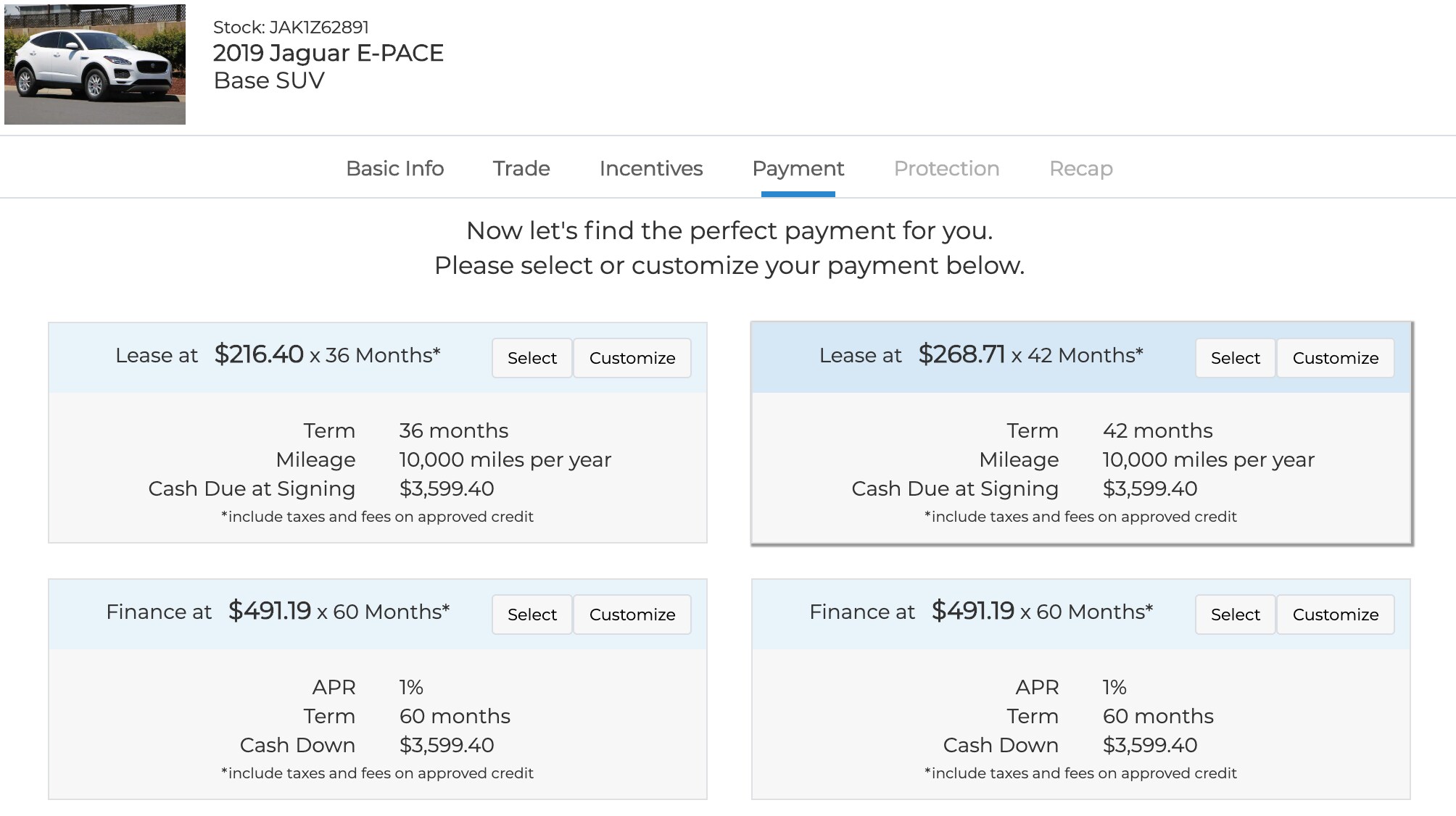
Task: Click the Jaguar E-PACE vehicle thumbnail
Action: click(x=95, y=64)
